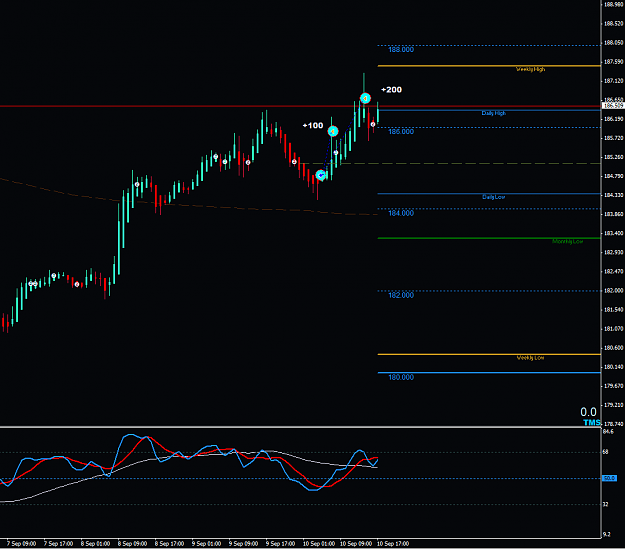Click 187.120 on the price axis
The height and width of the screenshot is (549, 625).
(613, 81)
